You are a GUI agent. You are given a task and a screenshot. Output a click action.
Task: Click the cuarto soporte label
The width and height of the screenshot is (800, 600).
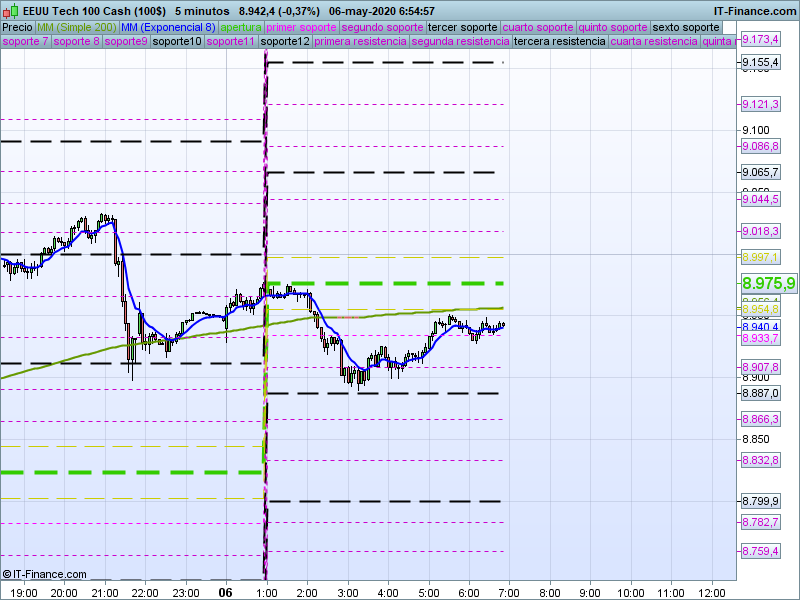[538, 27]
